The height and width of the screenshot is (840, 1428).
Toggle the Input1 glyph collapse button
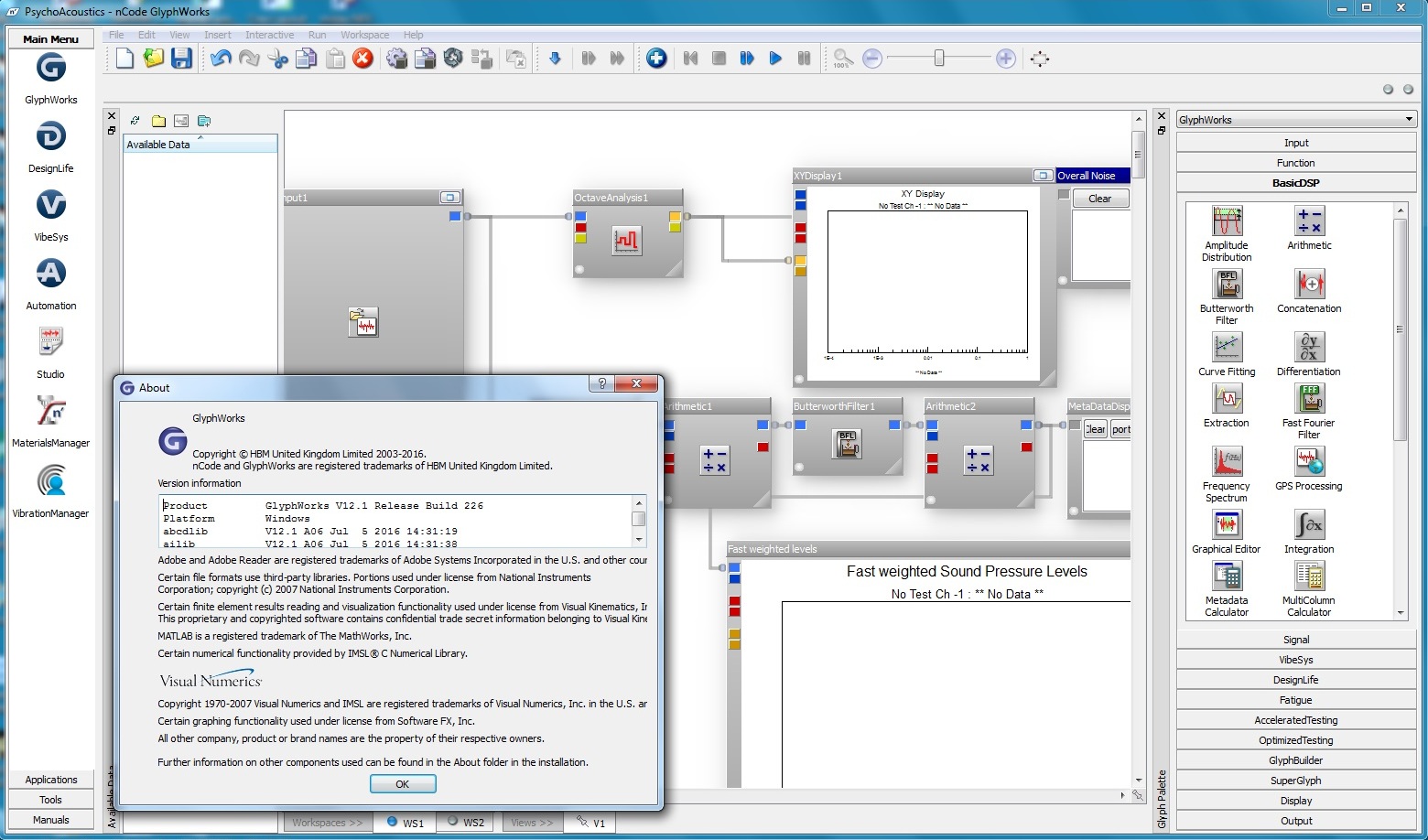point(449,198)
